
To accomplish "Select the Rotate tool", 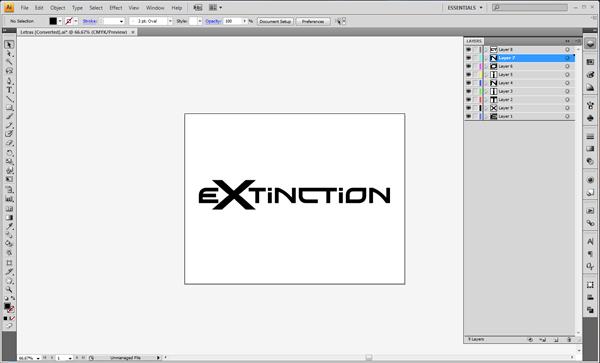I will (9, 153).
